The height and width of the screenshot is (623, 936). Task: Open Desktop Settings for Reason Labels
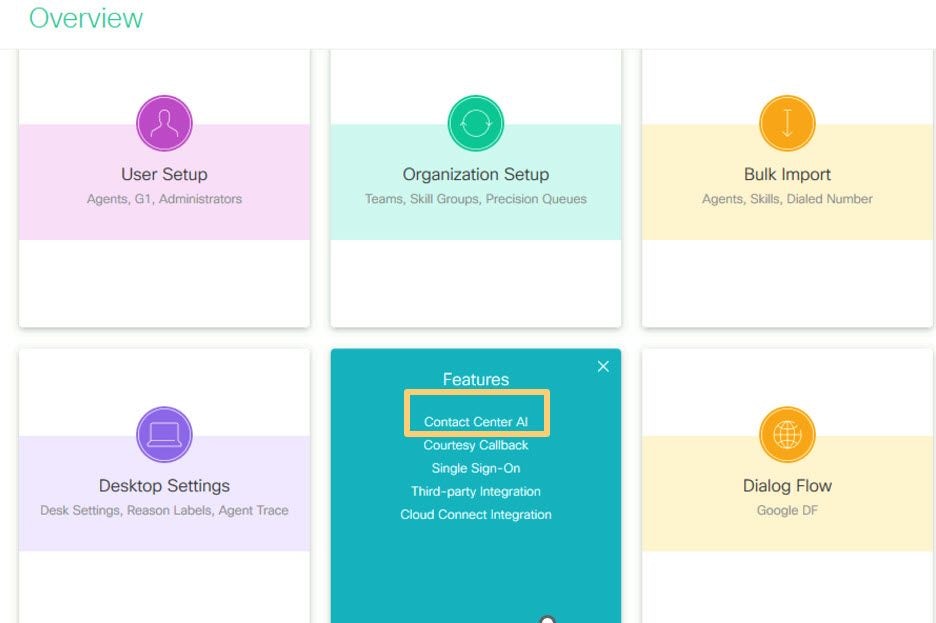click(x=164, y=497)
